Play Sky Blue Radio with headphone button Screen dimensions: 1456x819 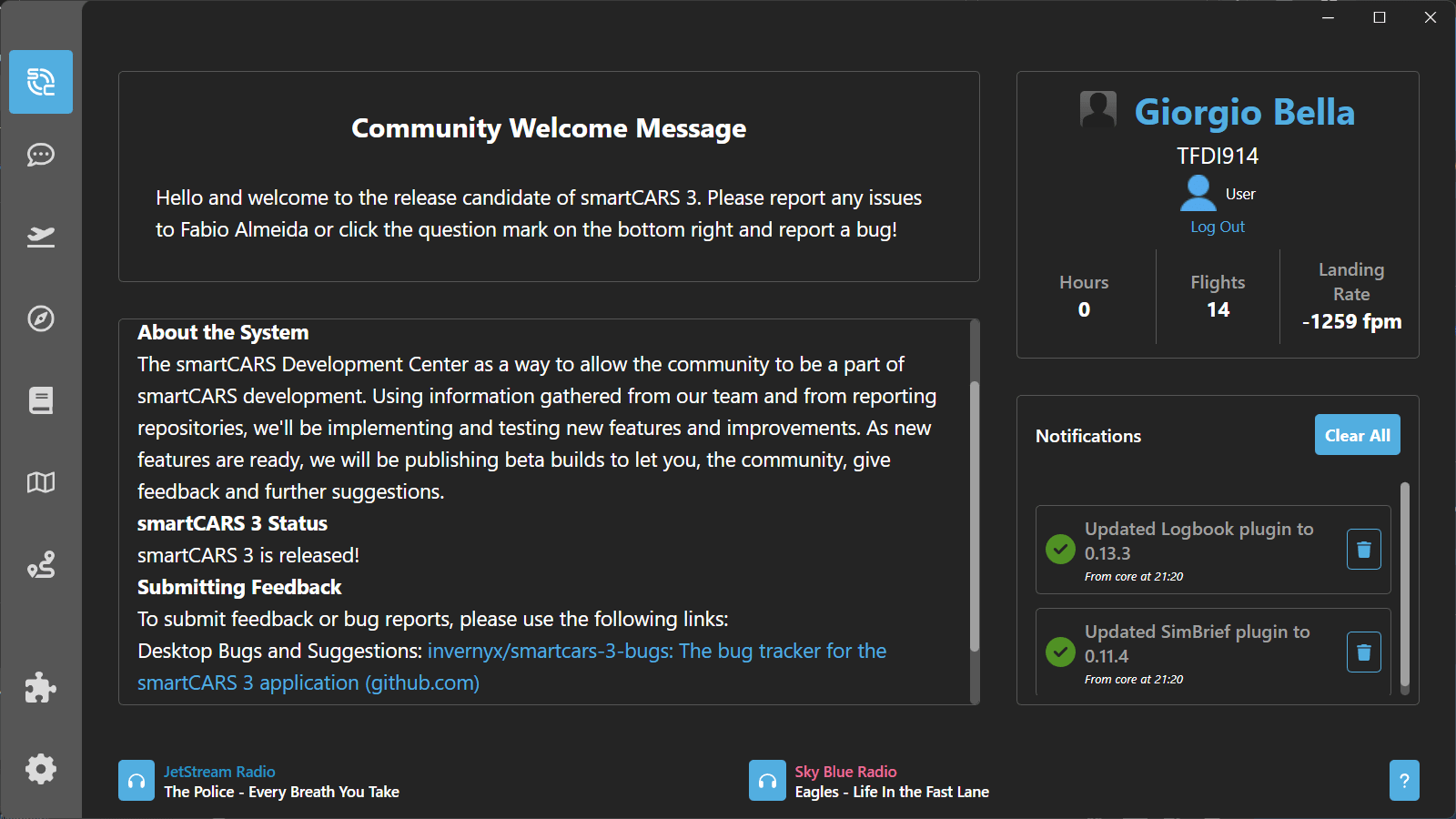coord(767,781)
